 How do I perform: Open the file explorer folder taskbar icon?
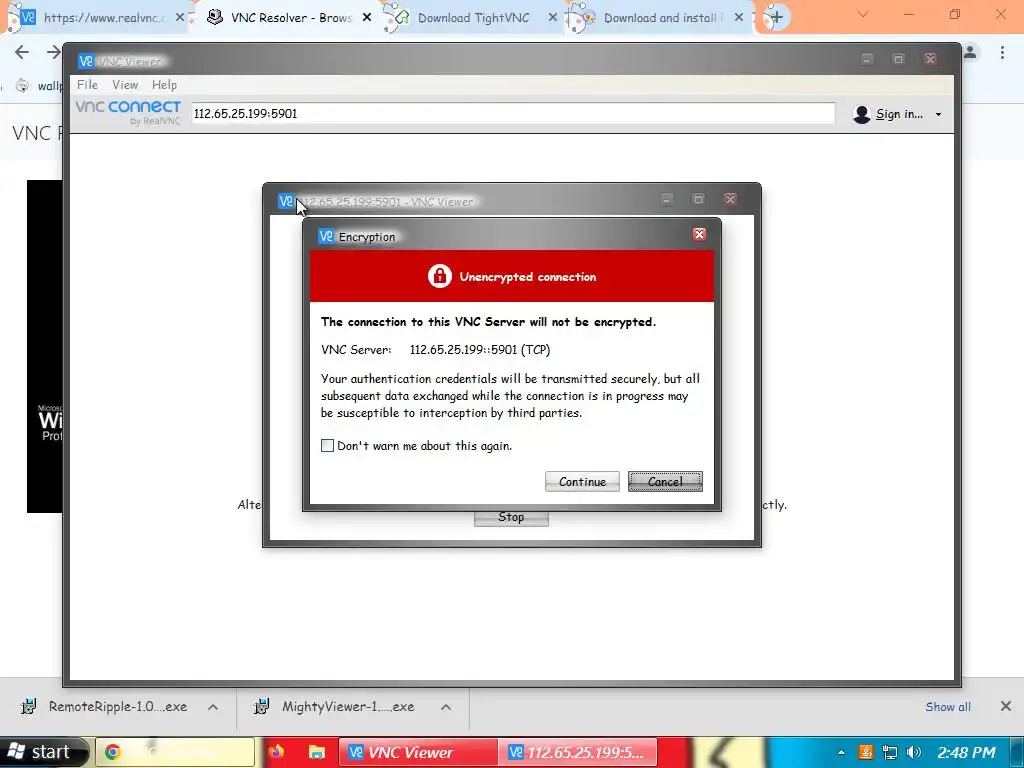317,752
